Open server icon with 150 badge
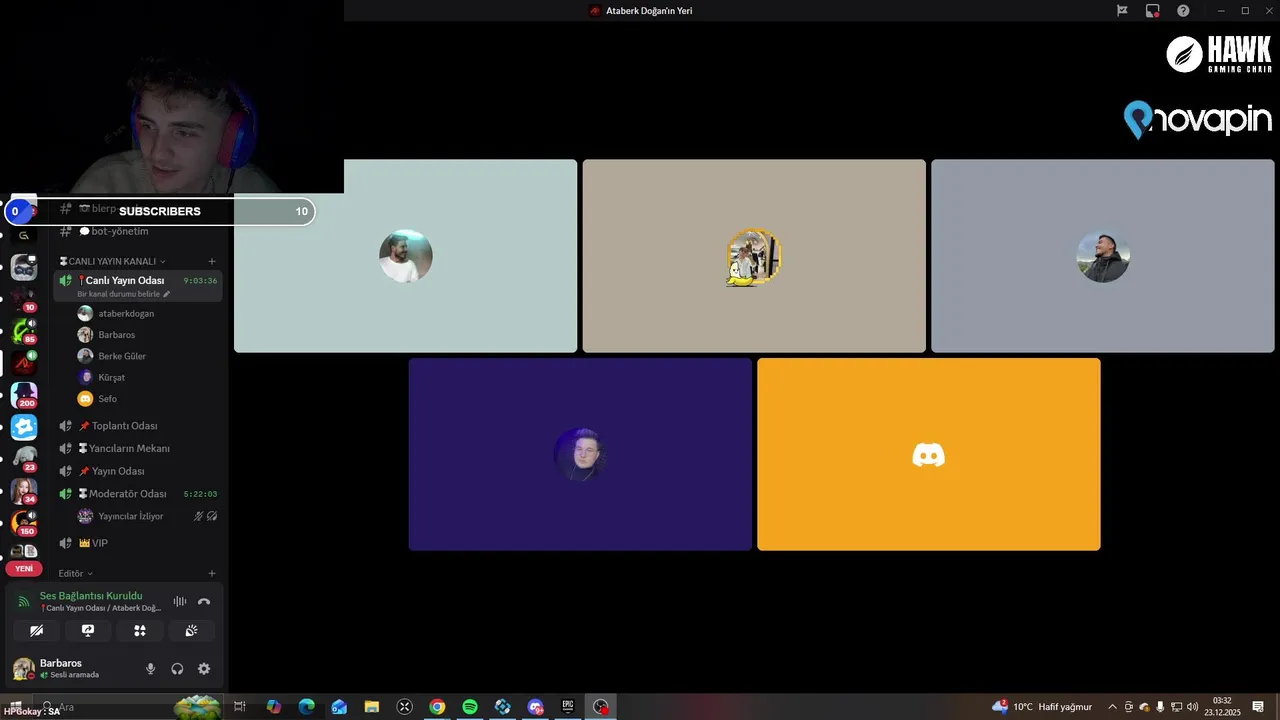Screen dimensions: 1280x720 24,523
